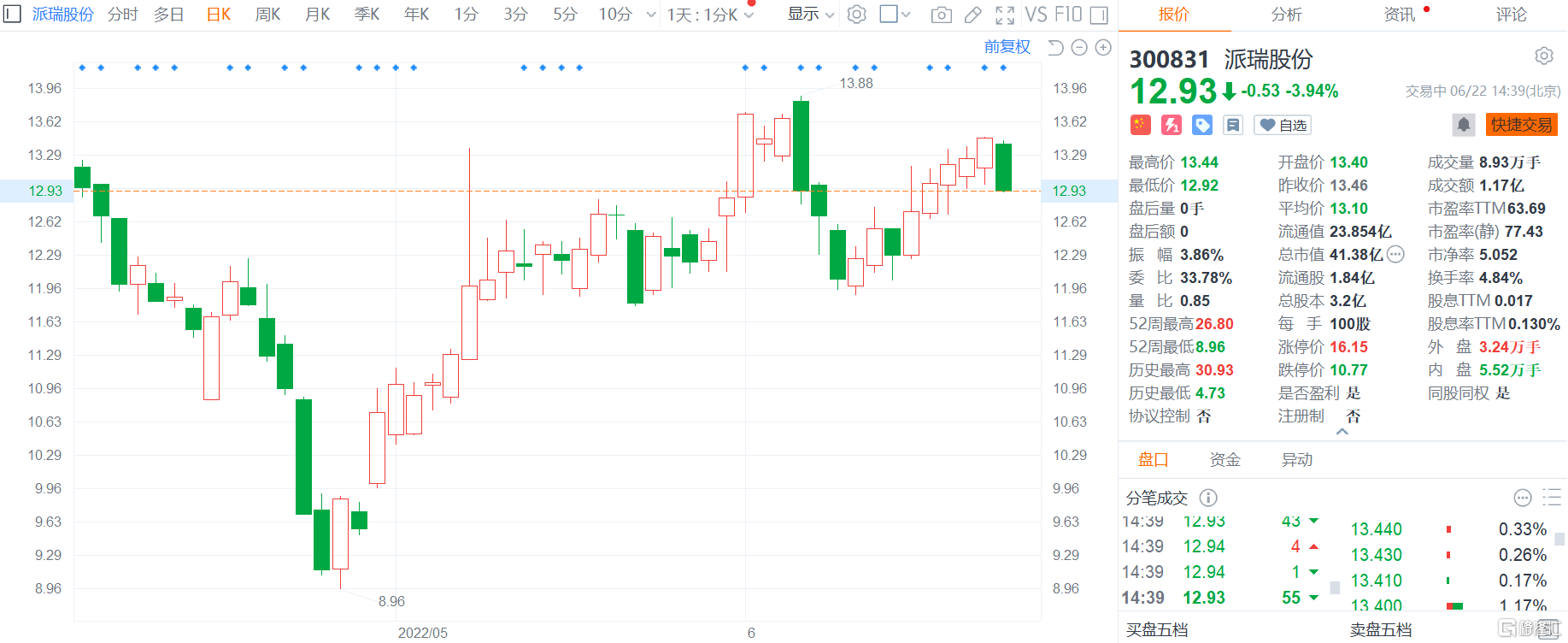Take a chart screenshot with camera icon

(941, 15)
